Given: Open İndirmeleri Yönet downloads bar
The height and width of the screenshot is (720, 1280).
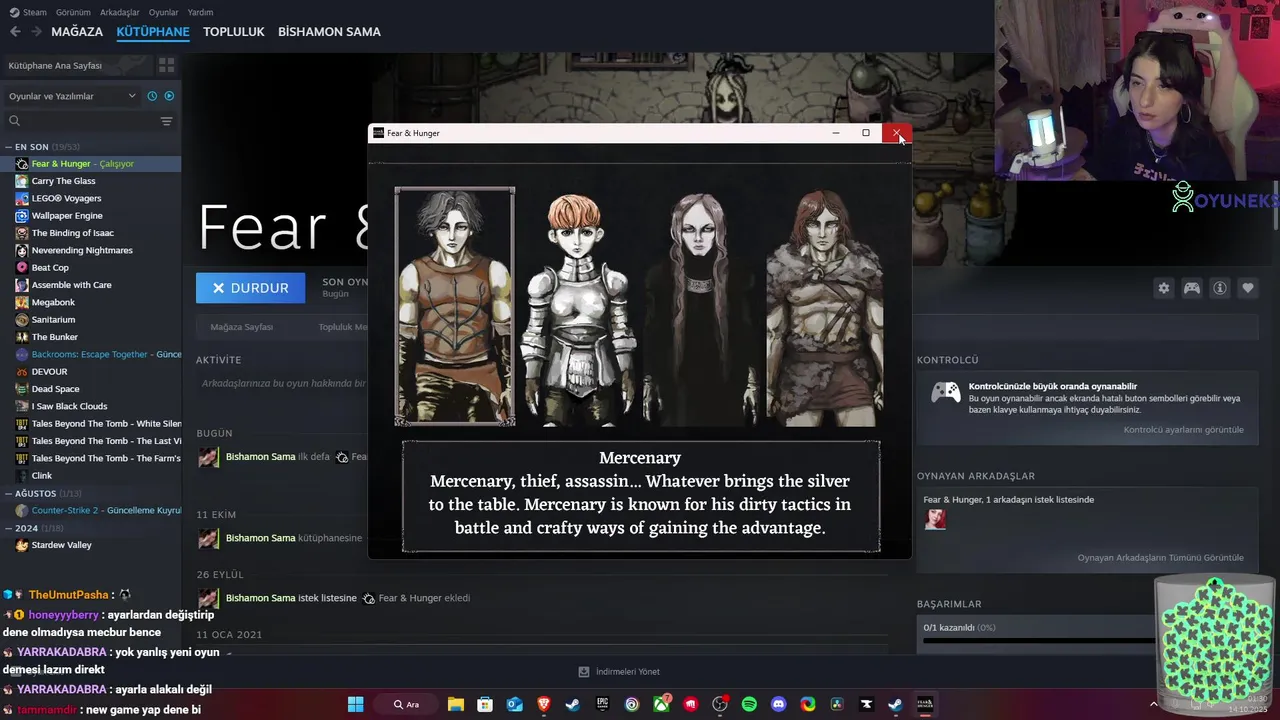Looking at the screenshot, I should pos(619,672).
